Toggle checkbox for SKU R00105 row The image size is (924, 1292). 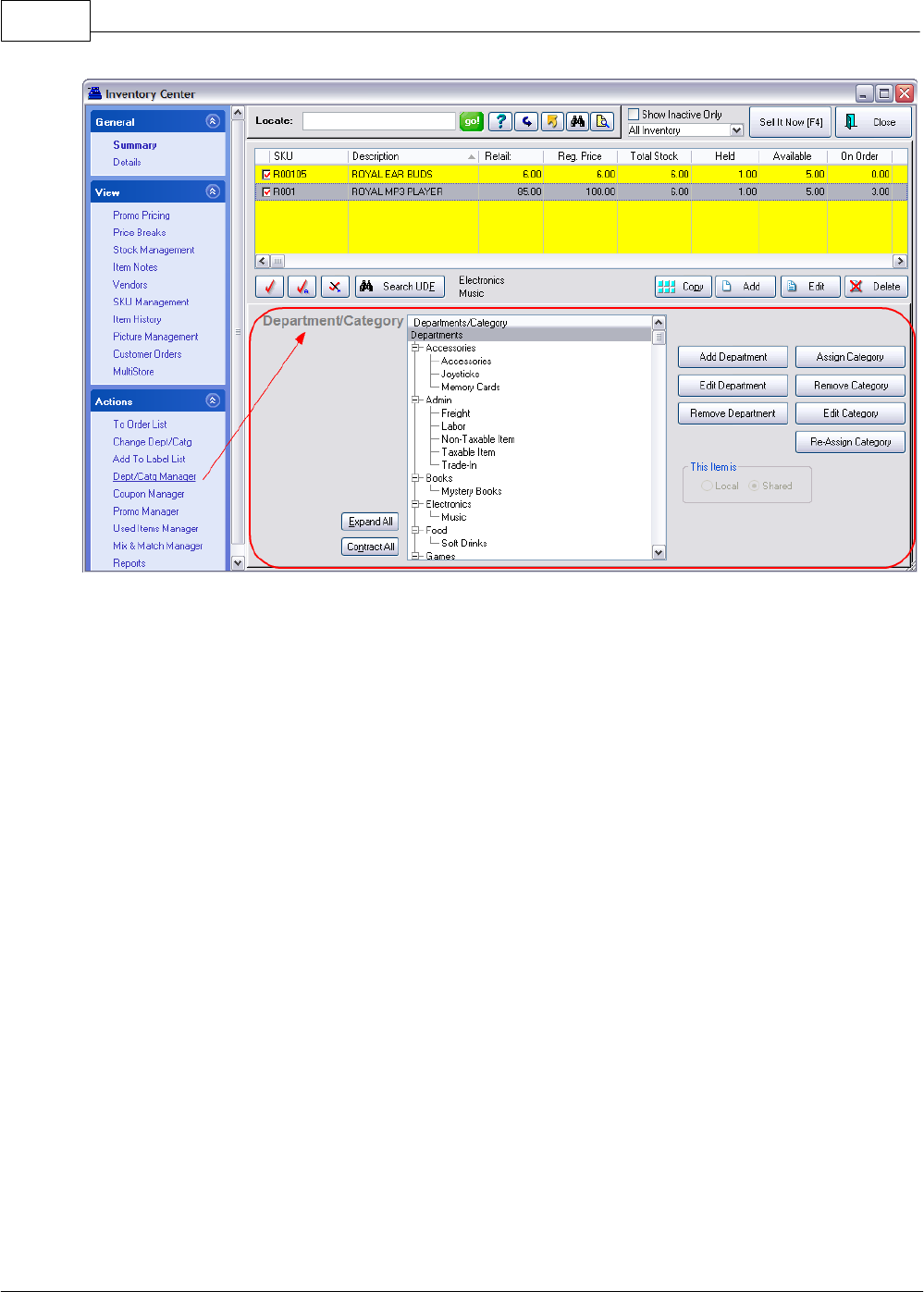pyautogui.click(x=267, y=174)
